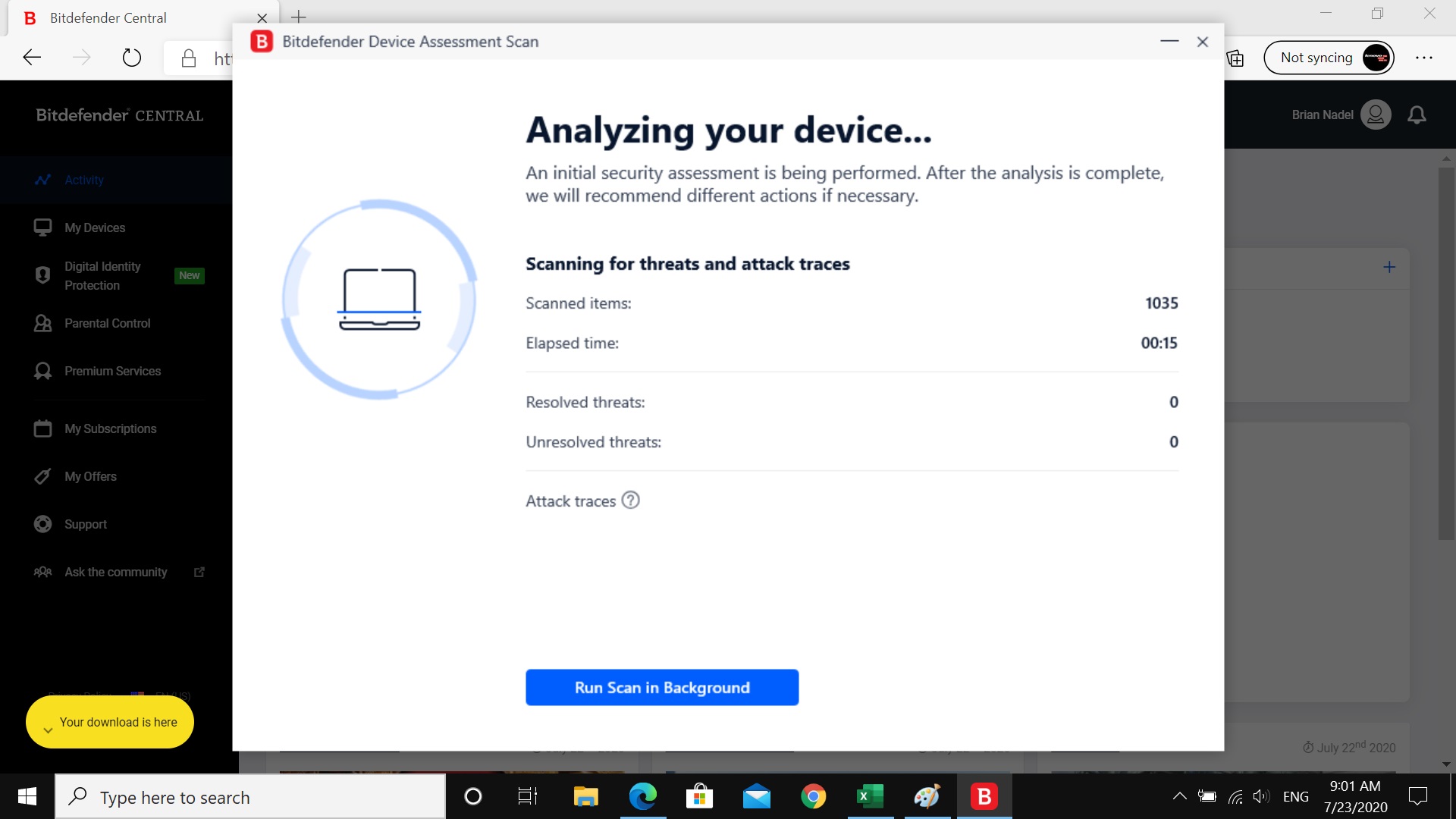Open the notifications bell in Bitdefender Central
1456x819 pixels.
[x=1417, y=115]
